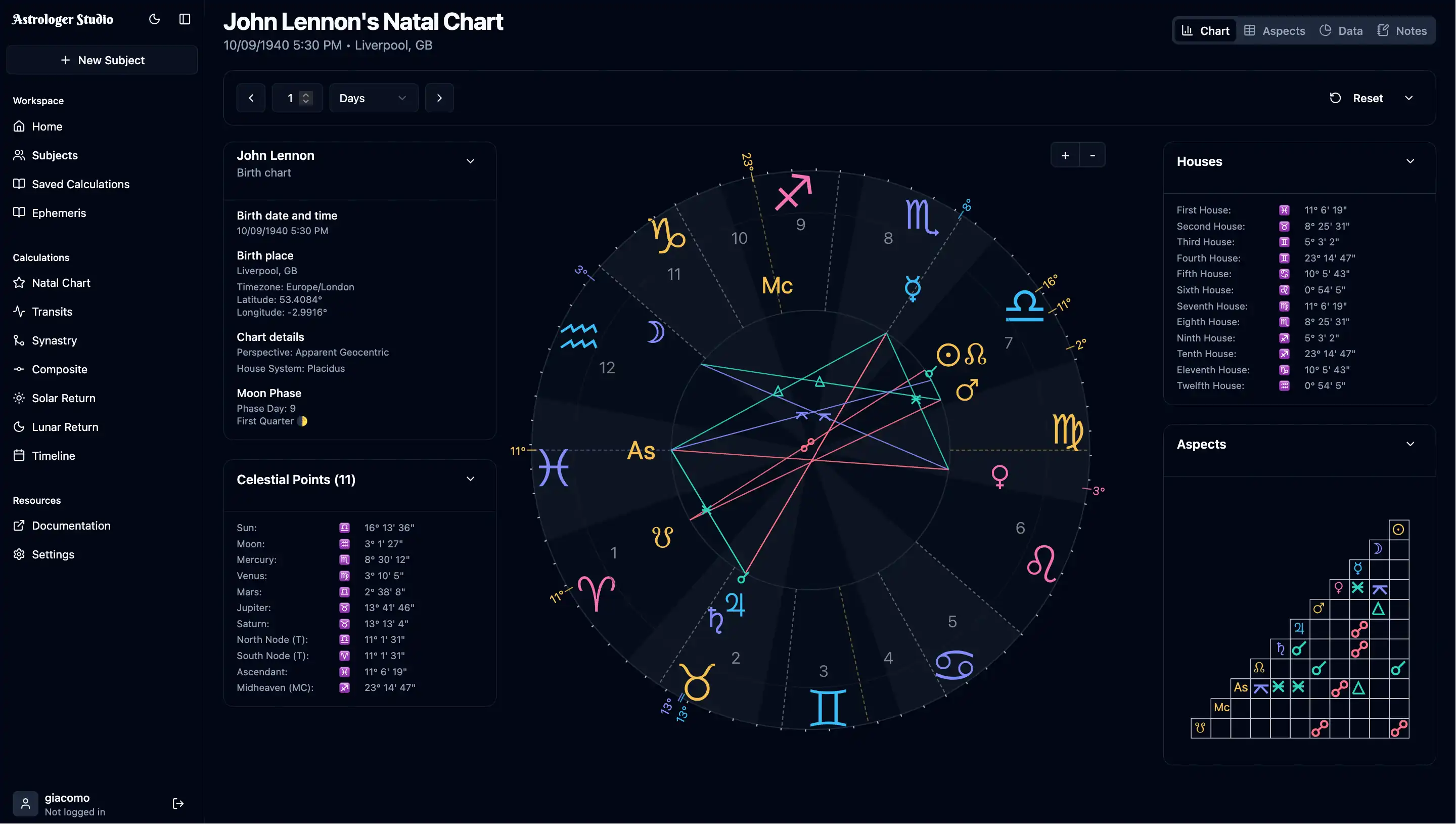Open the Days unit dropdown

pos(373,97)
